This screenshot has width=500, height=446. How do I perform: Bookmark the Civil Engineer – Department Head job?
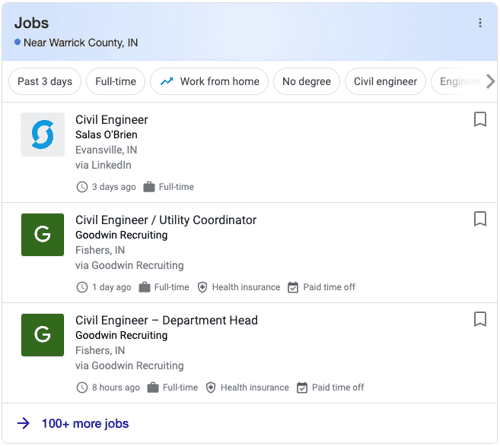[480, 319]
